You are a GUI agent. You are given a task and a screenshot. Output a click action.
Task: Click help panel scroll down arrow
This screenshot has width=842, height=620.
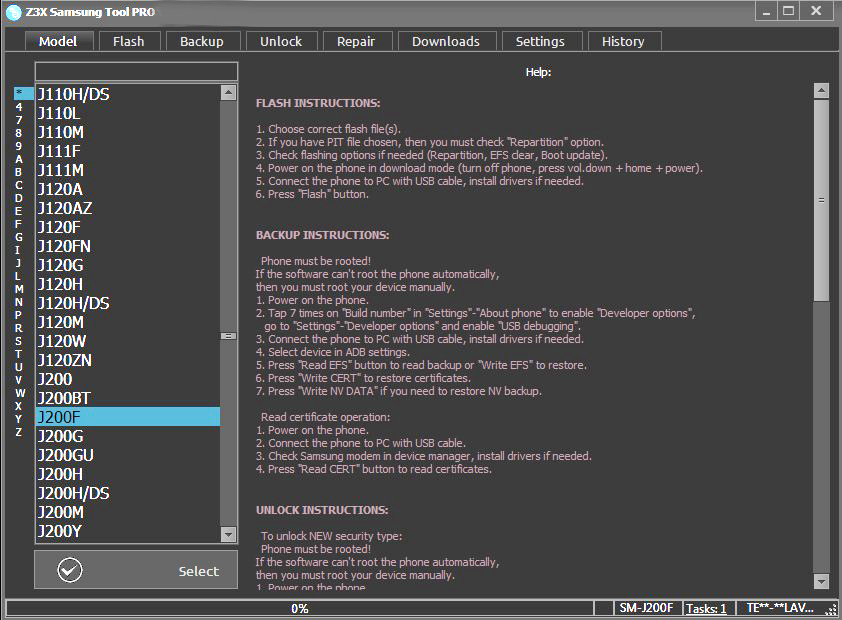point(821,581)
